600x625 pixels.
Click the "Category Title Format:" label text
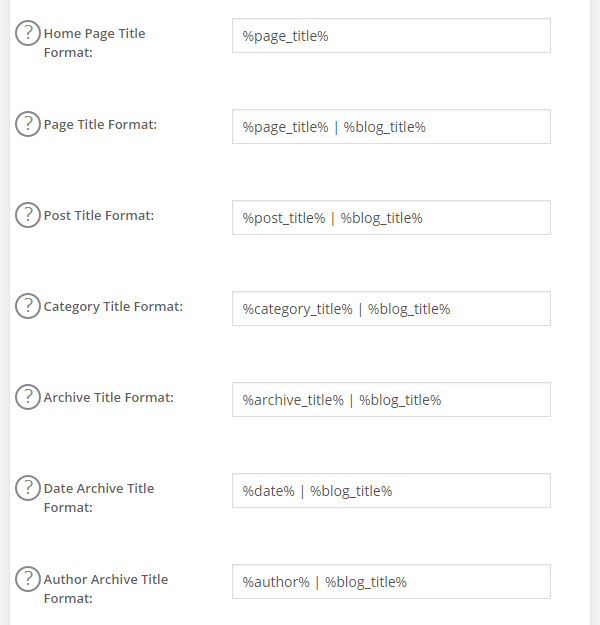coord(113,307)
